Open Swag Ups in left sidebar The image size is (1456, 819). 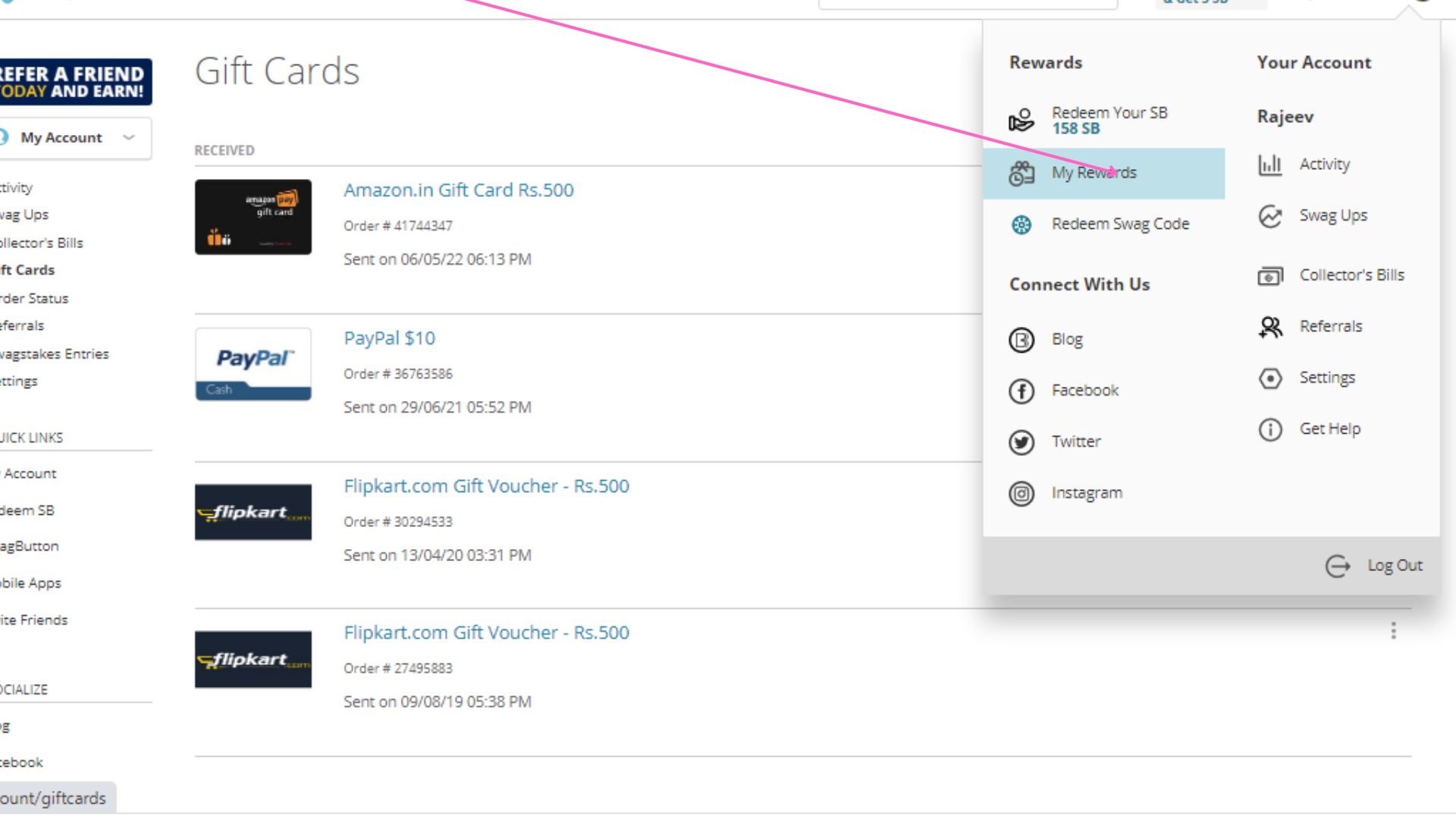(24, 215)
